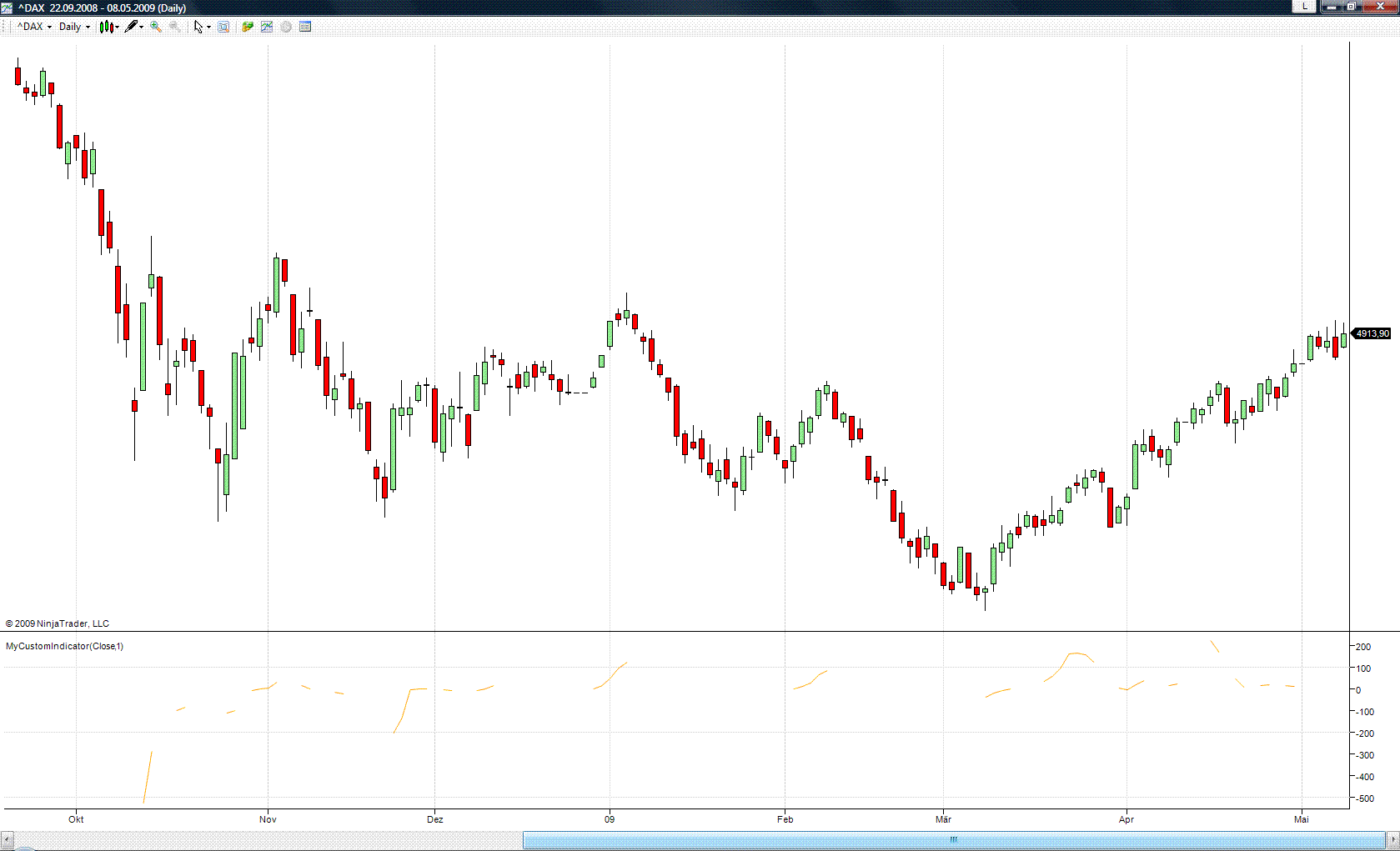1400x851 pixels.
Task: Open the mouse pointer mode dropdown
Action: 202,27
